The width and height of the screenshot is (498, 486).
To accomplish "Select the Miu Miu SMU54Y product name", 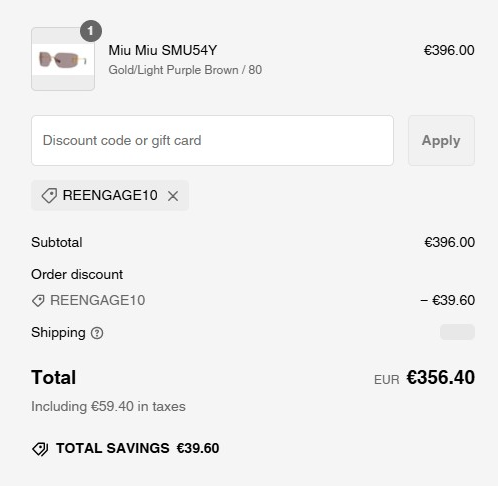I will [163, 50].
